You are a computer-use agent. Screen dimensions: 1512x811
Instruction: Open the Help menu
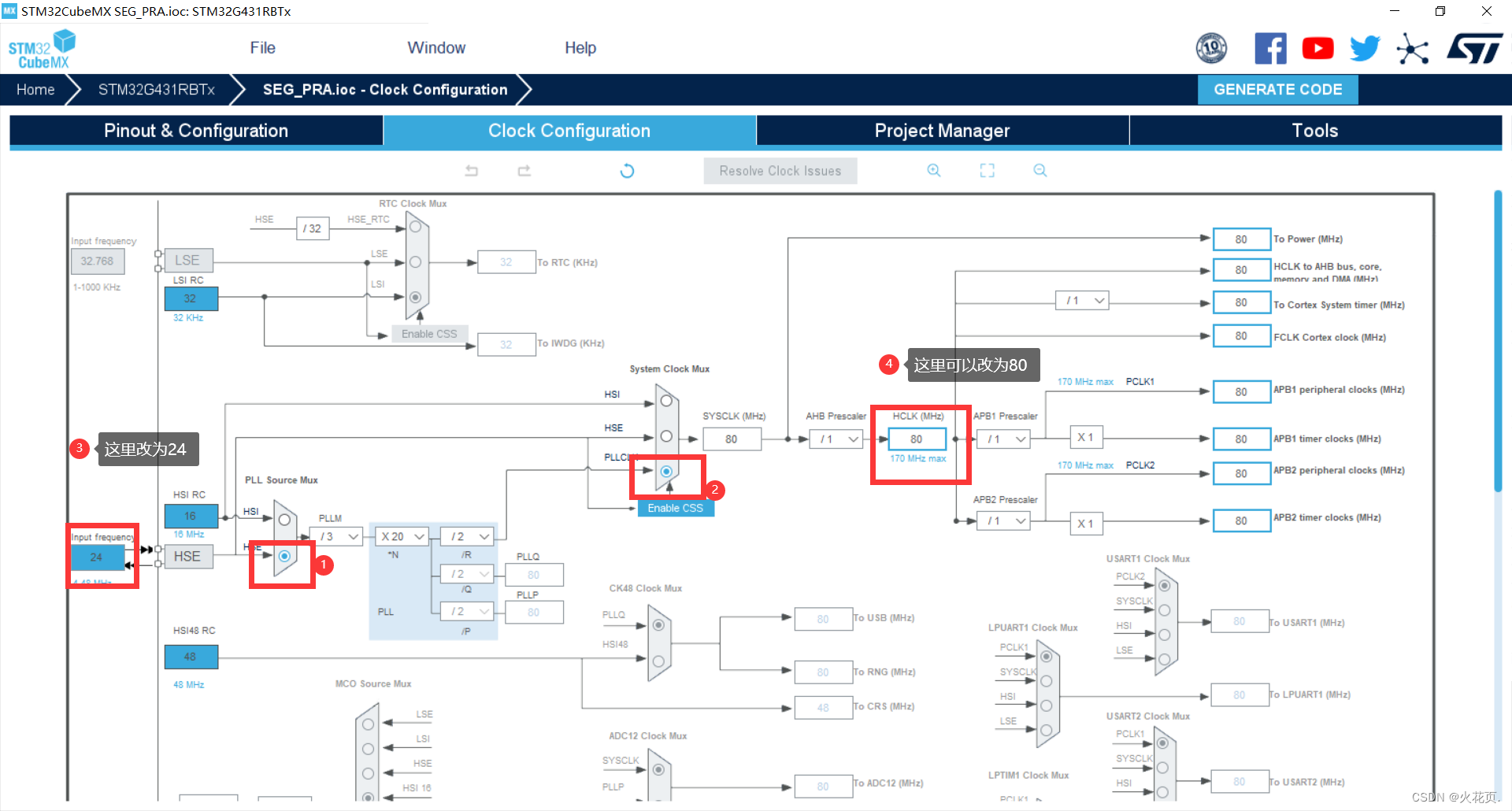pyautogui.click(x=580, y=48)
